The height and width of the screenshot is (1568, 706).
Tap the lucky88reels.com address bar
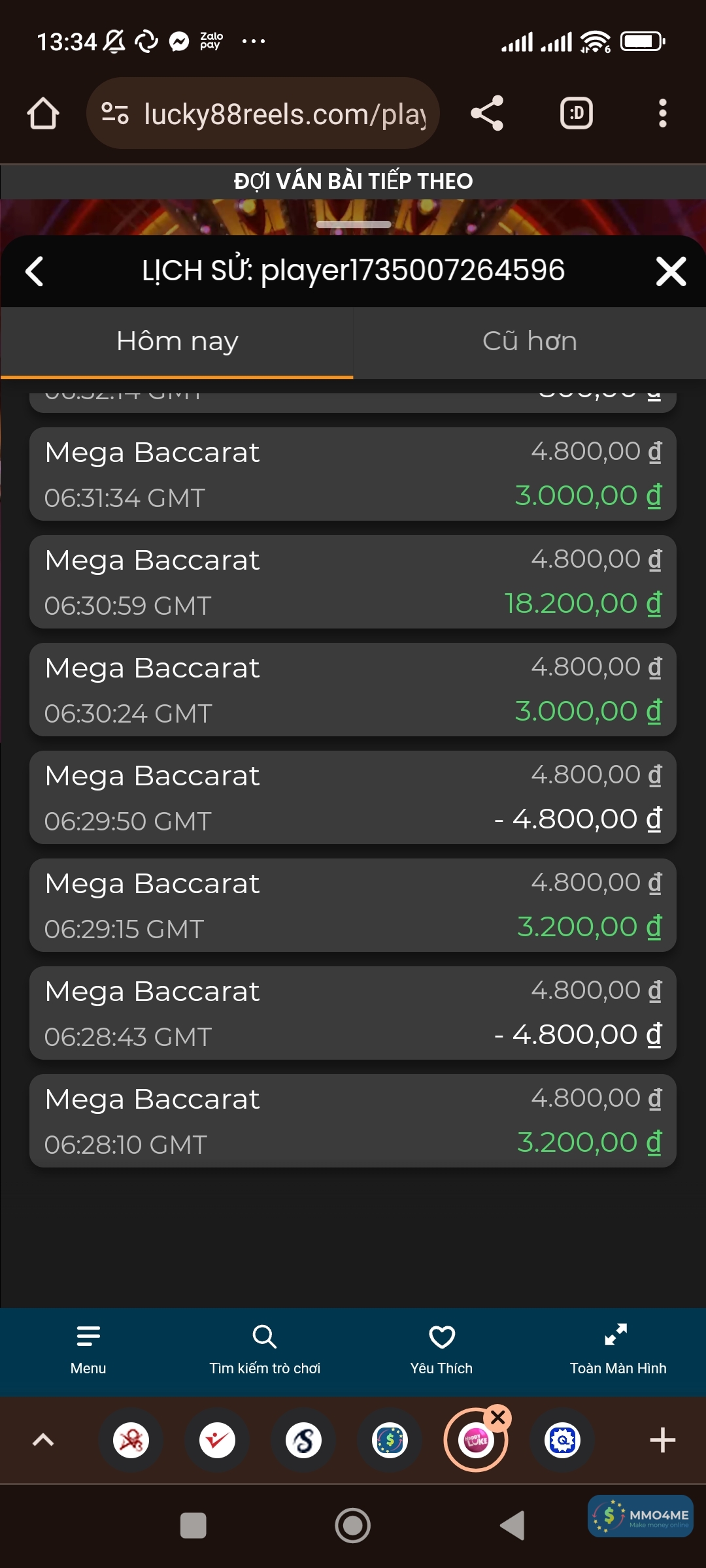pos(284,114)
